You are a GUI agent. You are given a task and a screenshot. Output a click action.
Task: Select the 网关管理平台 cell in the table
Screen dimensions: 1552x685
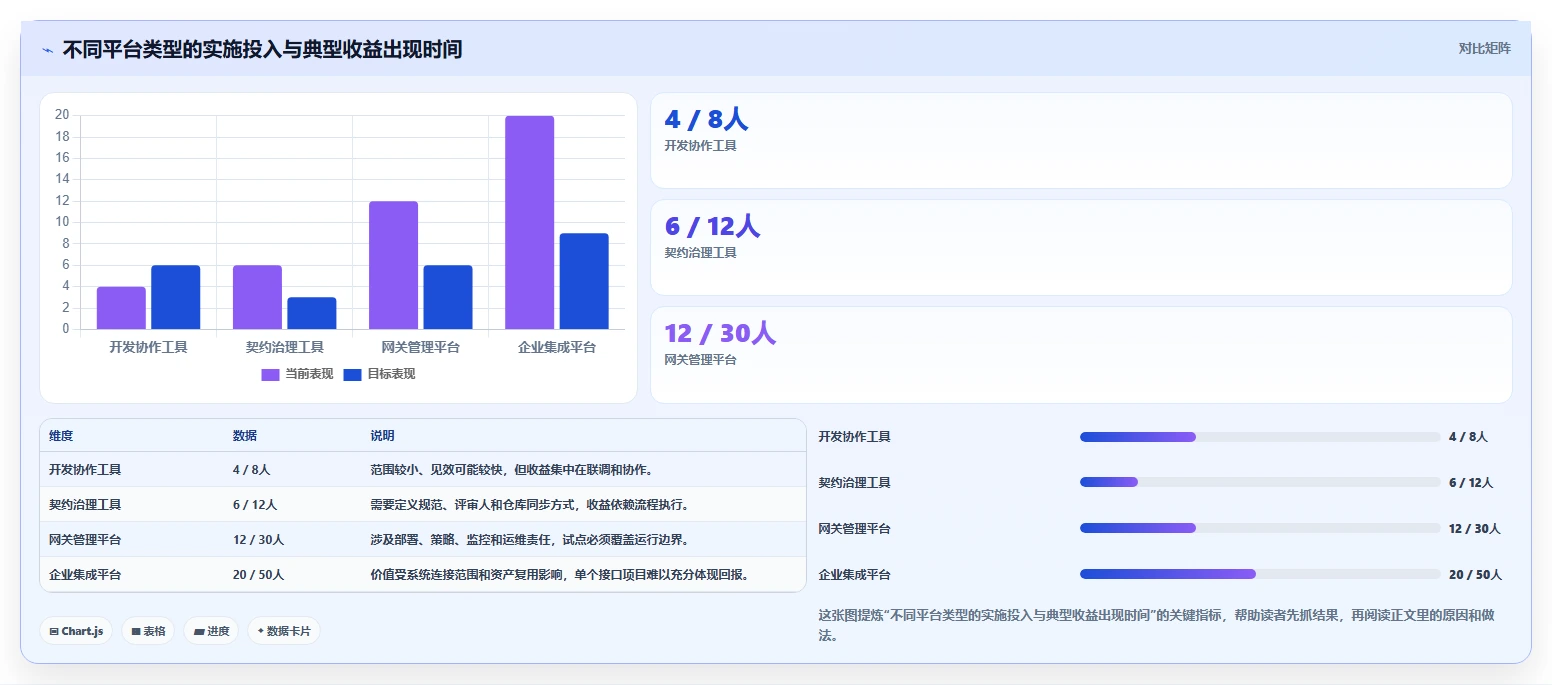(x=85, y=540)
